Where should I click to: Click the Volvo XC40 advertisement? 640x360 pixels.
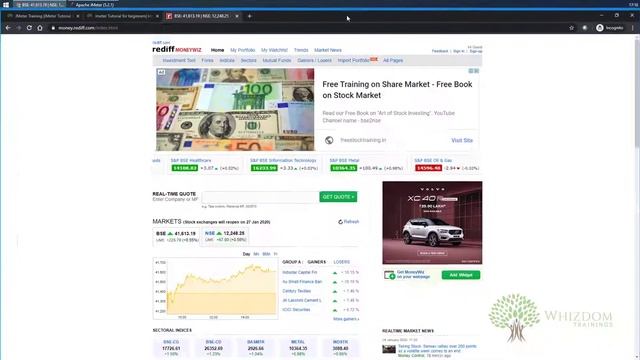click(x=432, y=223)
